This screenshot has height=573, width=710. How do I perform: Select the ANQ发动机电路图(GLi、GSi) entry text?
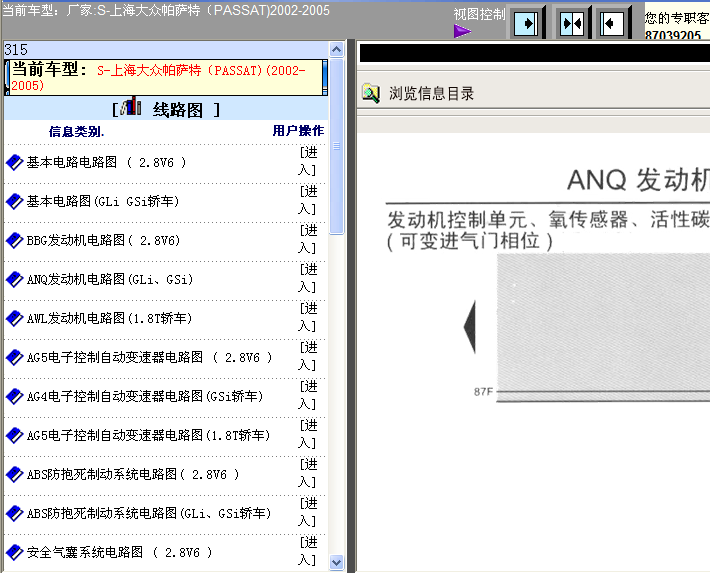coord(110,279)
